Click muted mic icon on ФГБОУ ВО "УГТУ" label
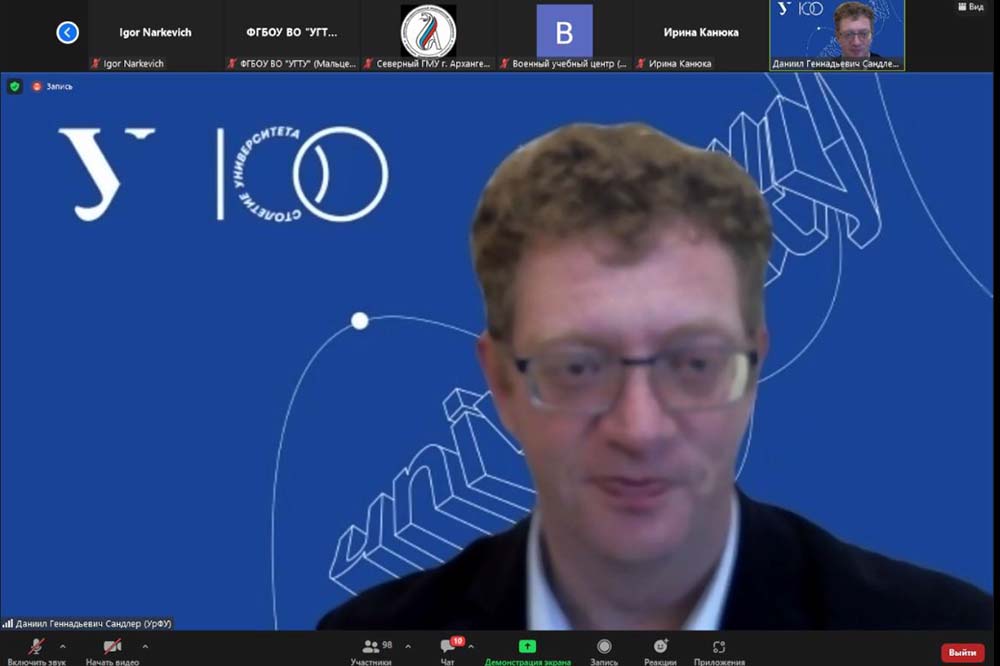 [x=232, y=63]
